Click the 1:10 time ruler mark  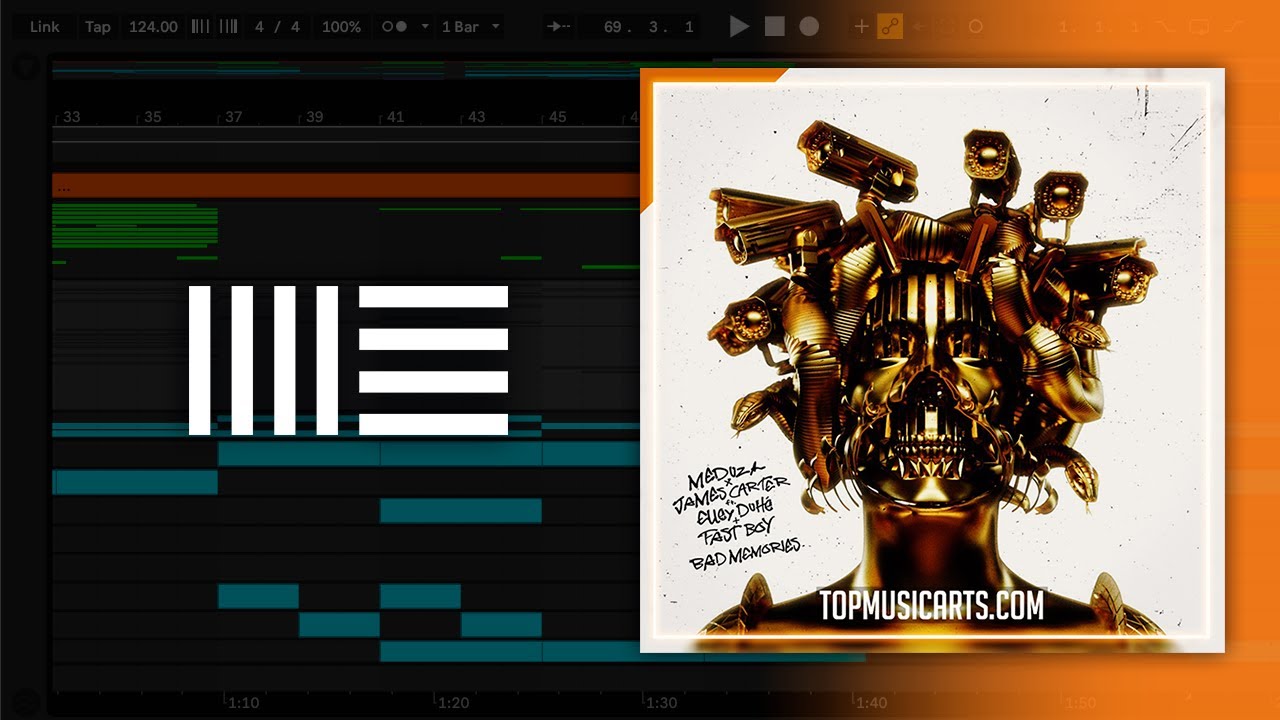243,703
